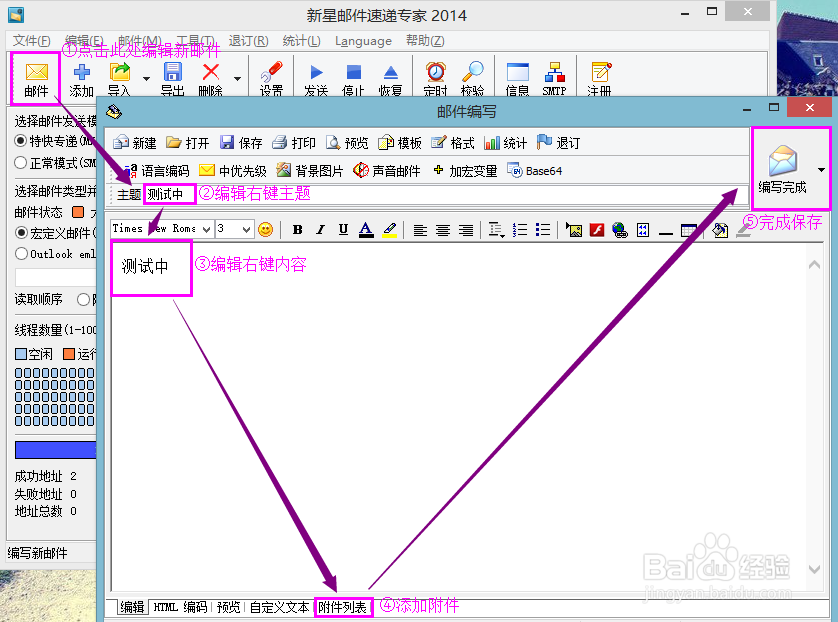
Task: Toggle bold formatting B
Action: coord(298,230)
